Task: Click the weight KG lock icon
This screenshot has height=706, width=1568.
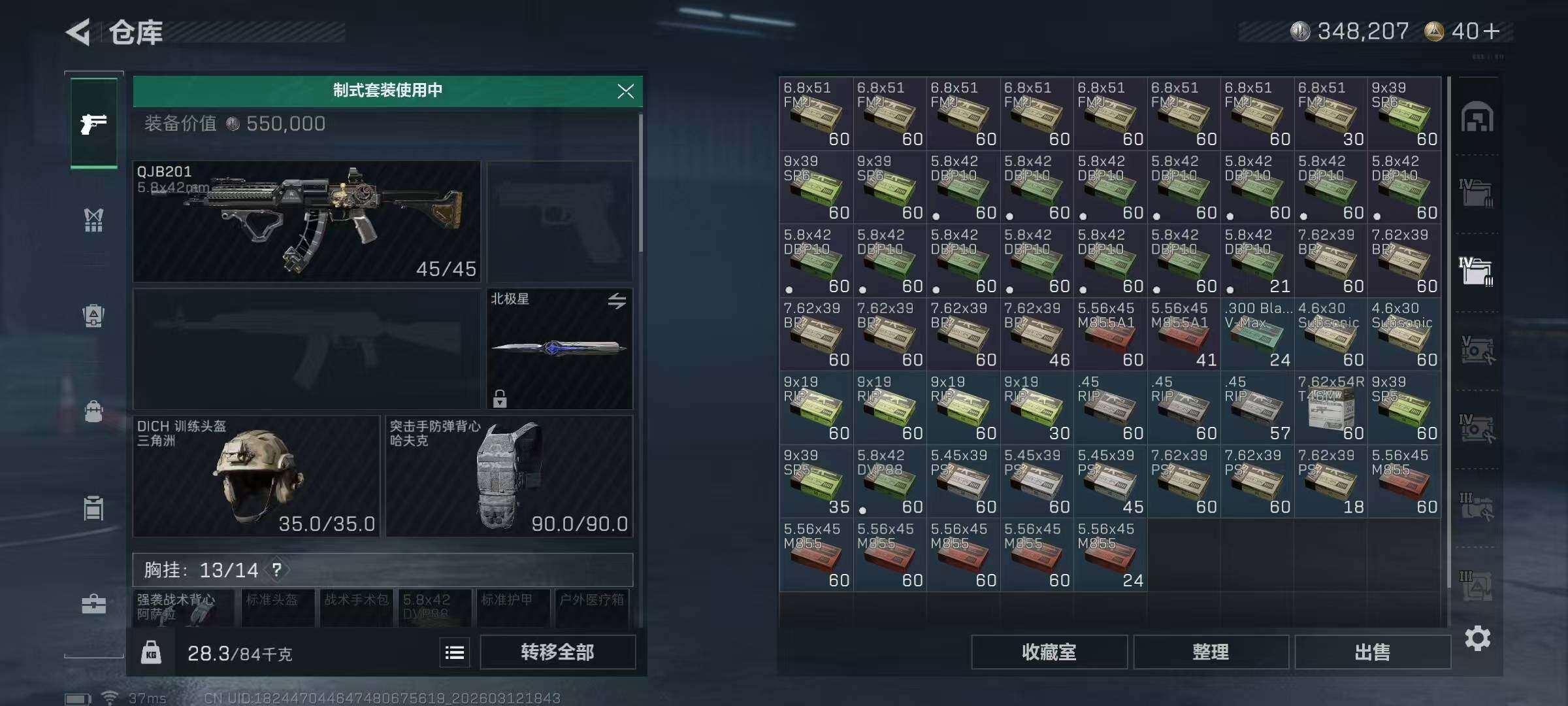Action: pyautogui.click(x=151, y=652)
